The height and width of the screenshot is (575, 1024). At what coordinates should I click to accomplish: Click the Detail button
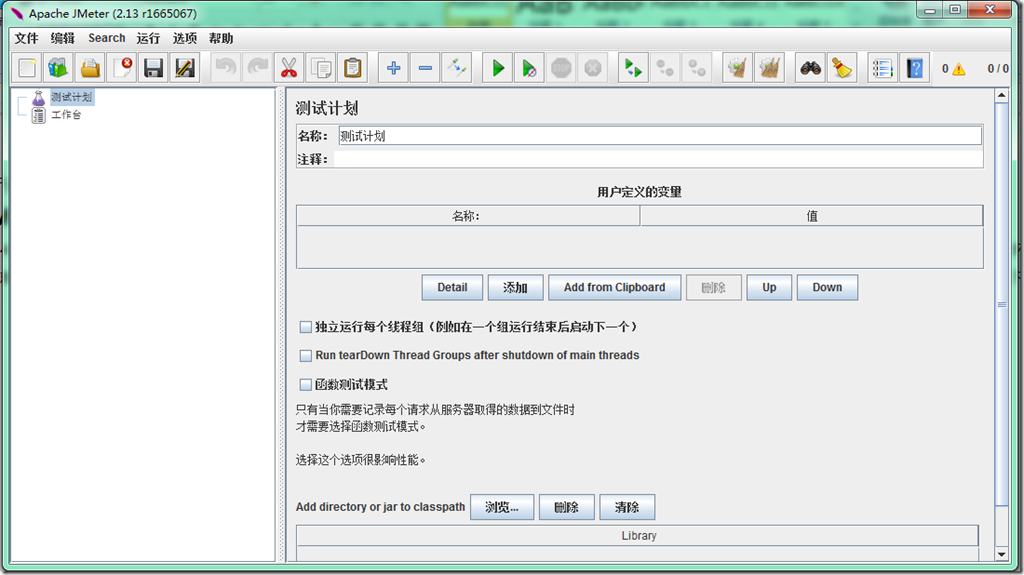(x=452, y=288)
